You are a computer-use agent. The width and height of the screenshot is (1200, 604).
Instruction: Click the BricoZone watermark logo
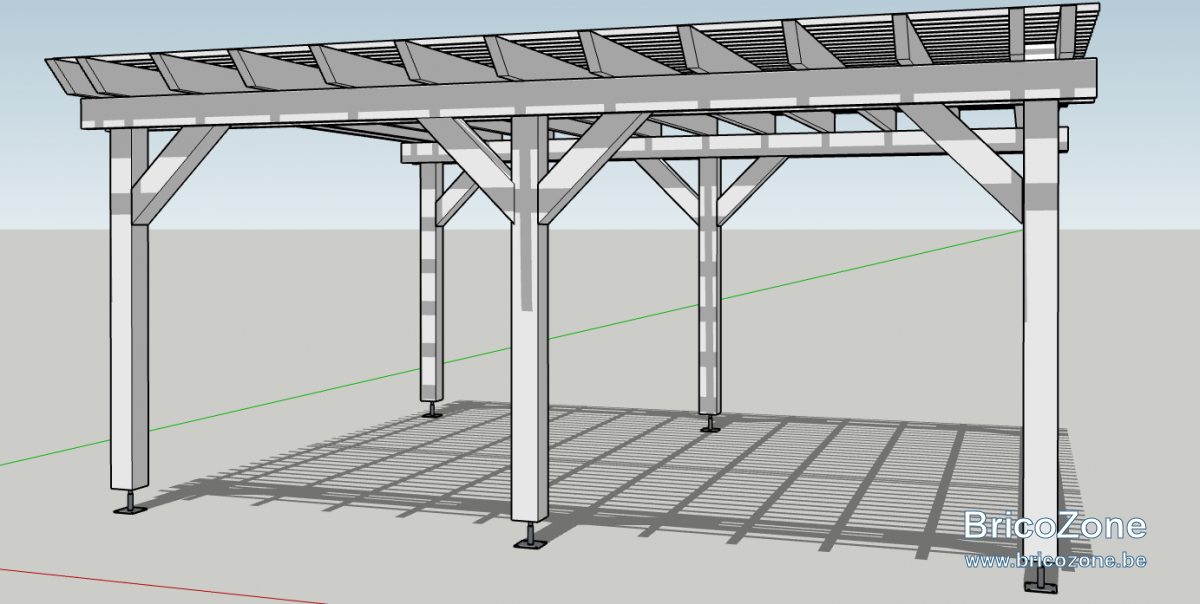(1055, 525)
